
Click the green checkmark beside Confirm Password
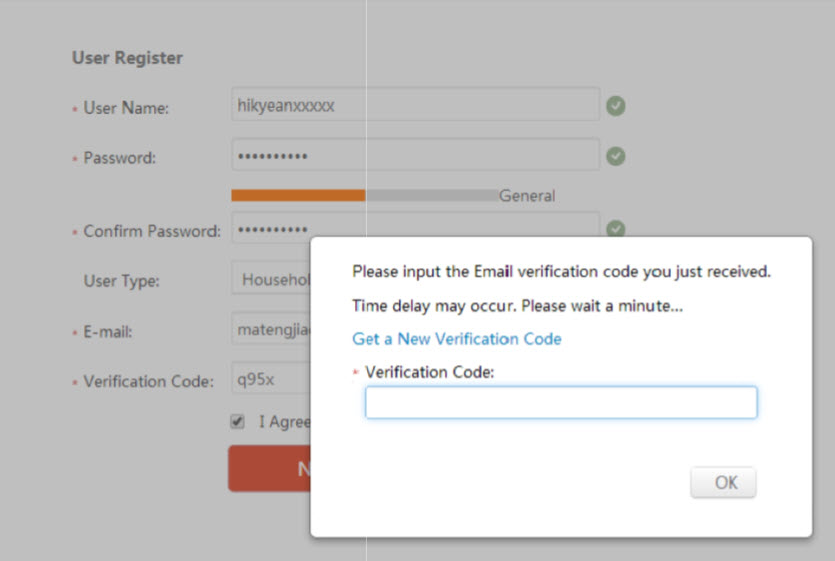coord(616,229)
